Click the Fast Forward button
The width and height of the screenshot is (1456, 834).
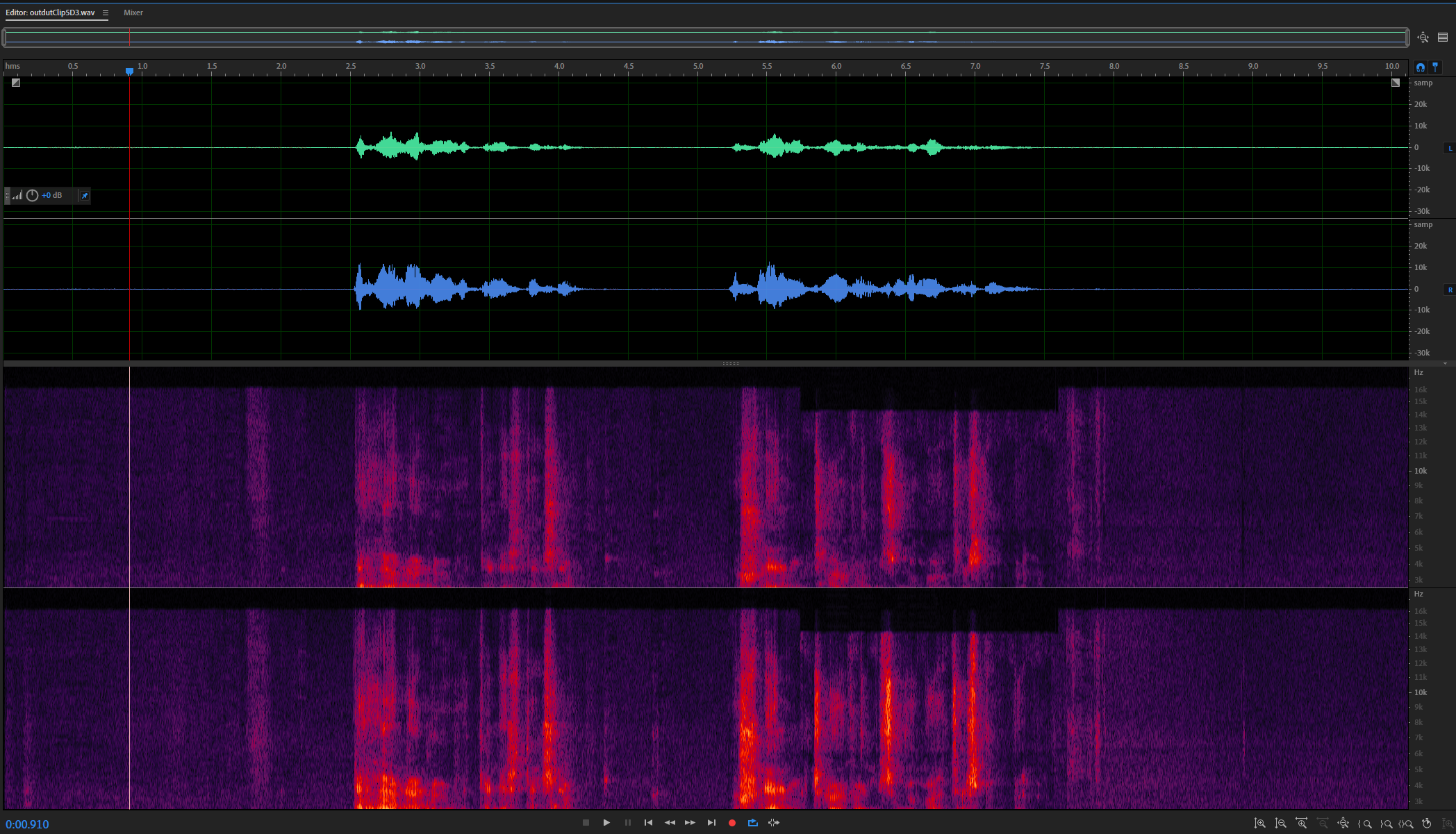click(690, 823)
